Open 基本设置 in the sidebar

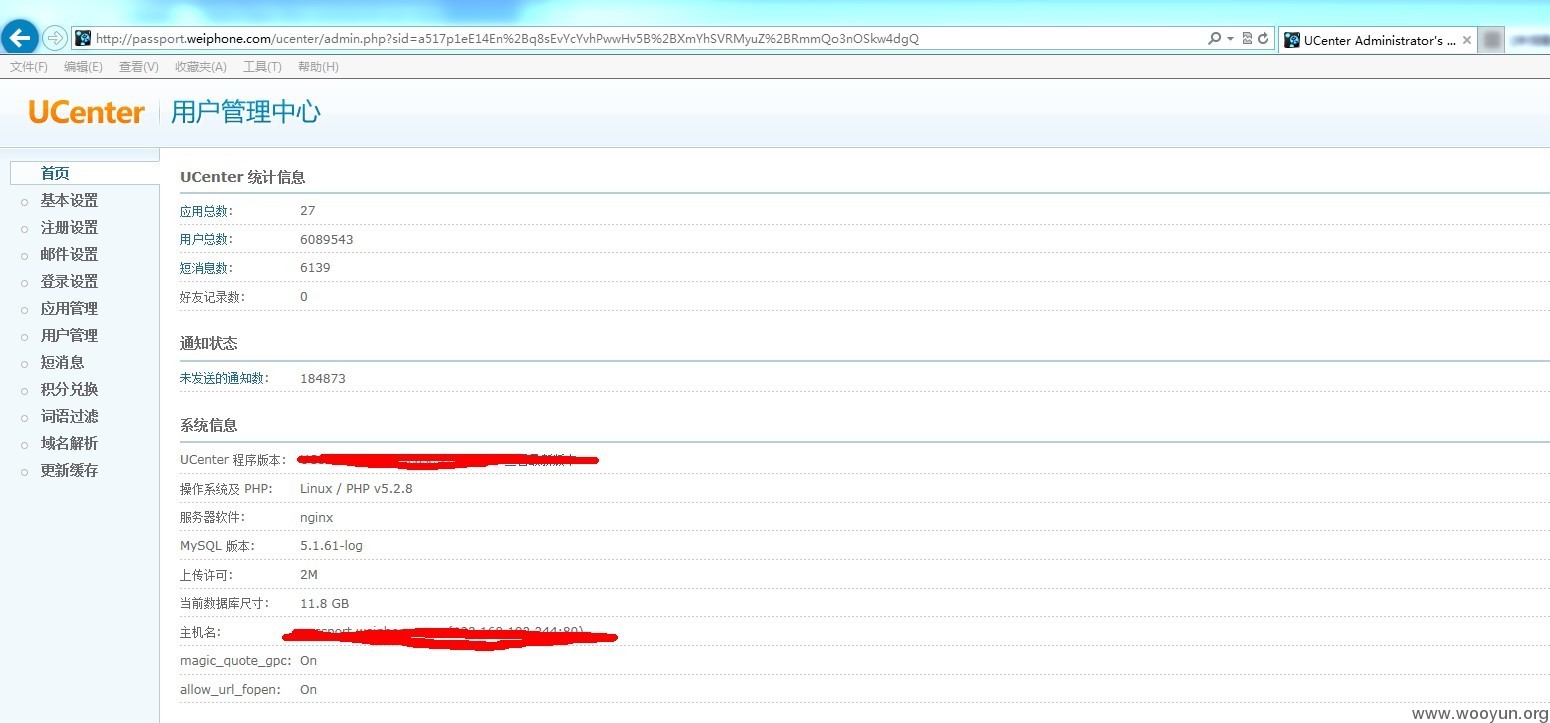[x=69, y=200]
